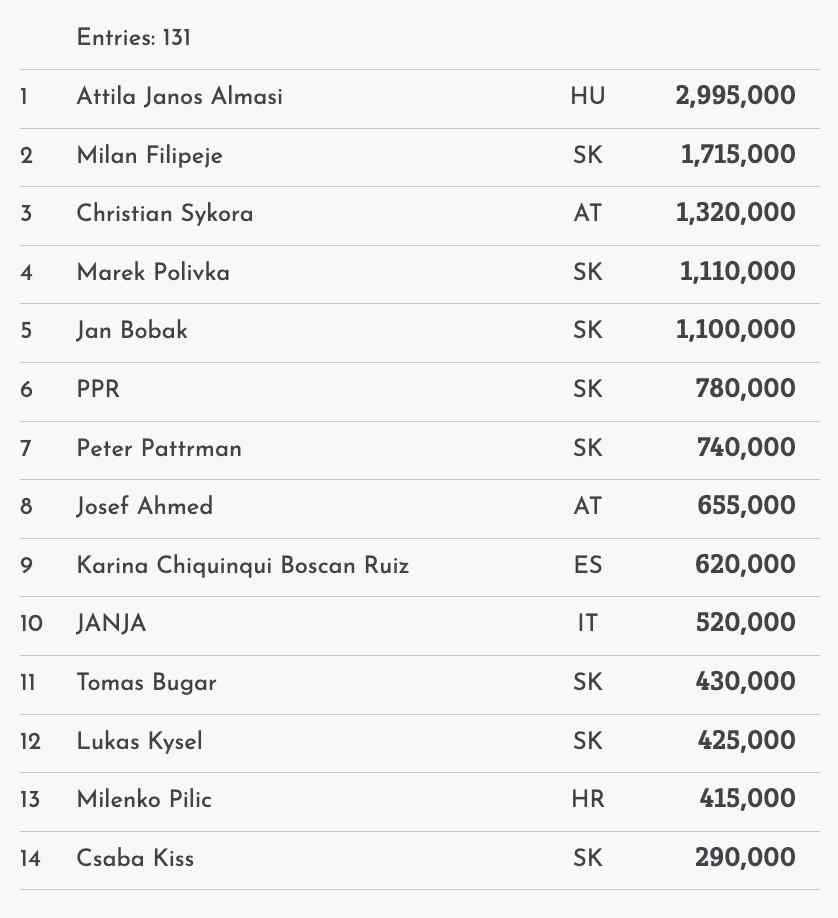Viewport: 838px width, 918px height.
Task: Open Christian Sykora's player entry
Action: (x=164, y=214)
